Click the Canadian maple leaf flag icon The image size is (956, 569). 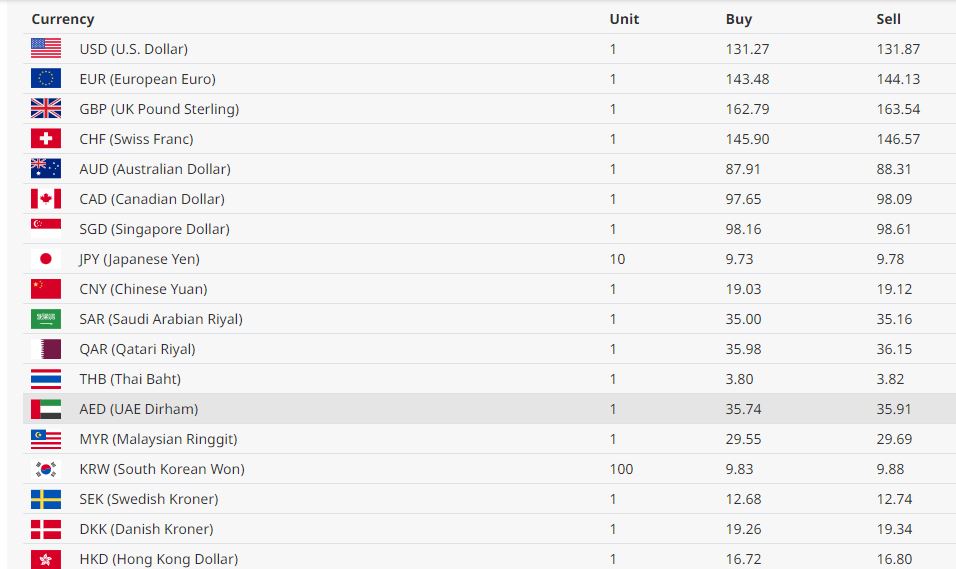click(x=46, y=198)
